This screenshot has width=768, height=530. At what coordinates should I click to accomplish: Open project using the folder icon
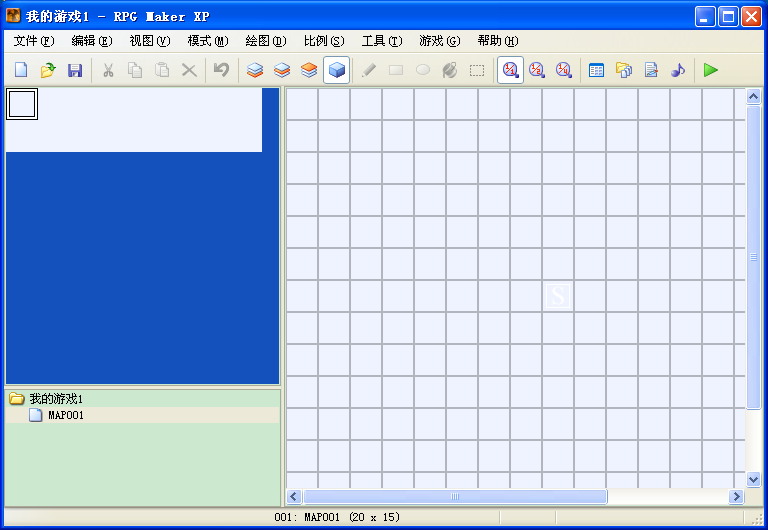(x=48, y=70)
